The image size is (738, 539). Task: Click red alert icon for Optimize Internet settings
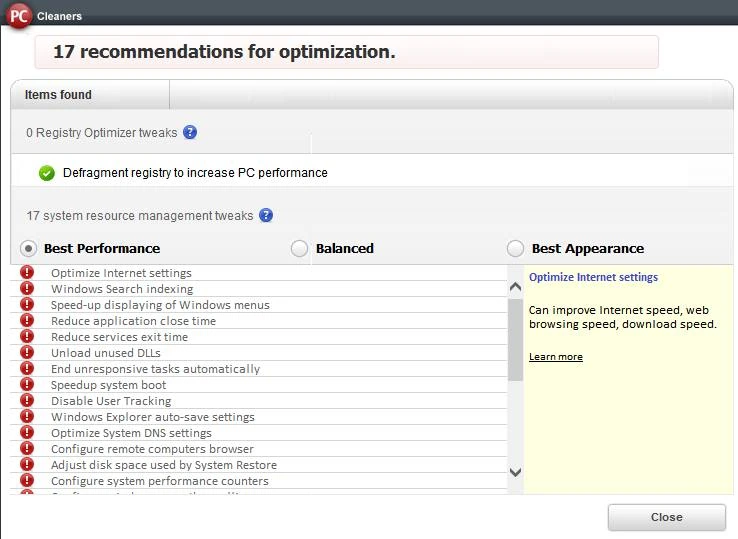coord(27,272)
